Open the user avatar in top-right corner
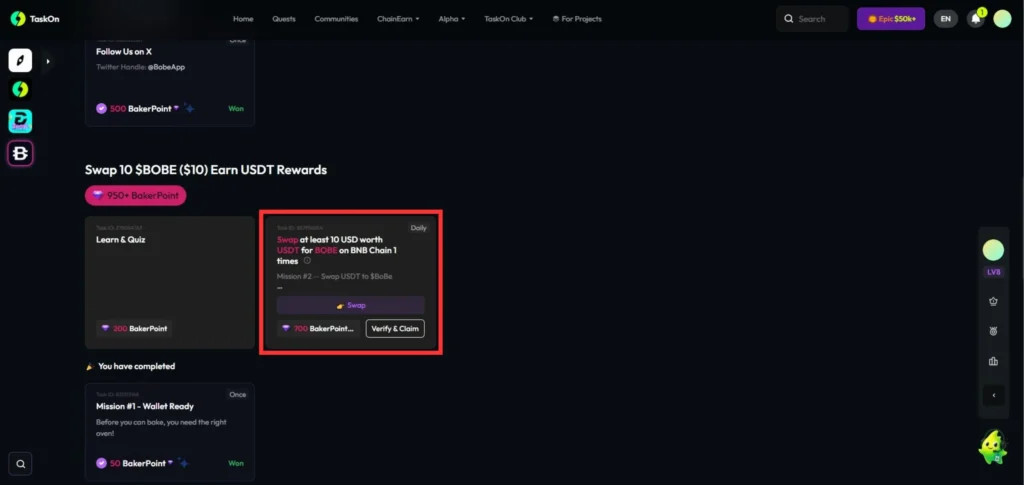Screen dimensions: 1024x485 [x=1002, y=19]
